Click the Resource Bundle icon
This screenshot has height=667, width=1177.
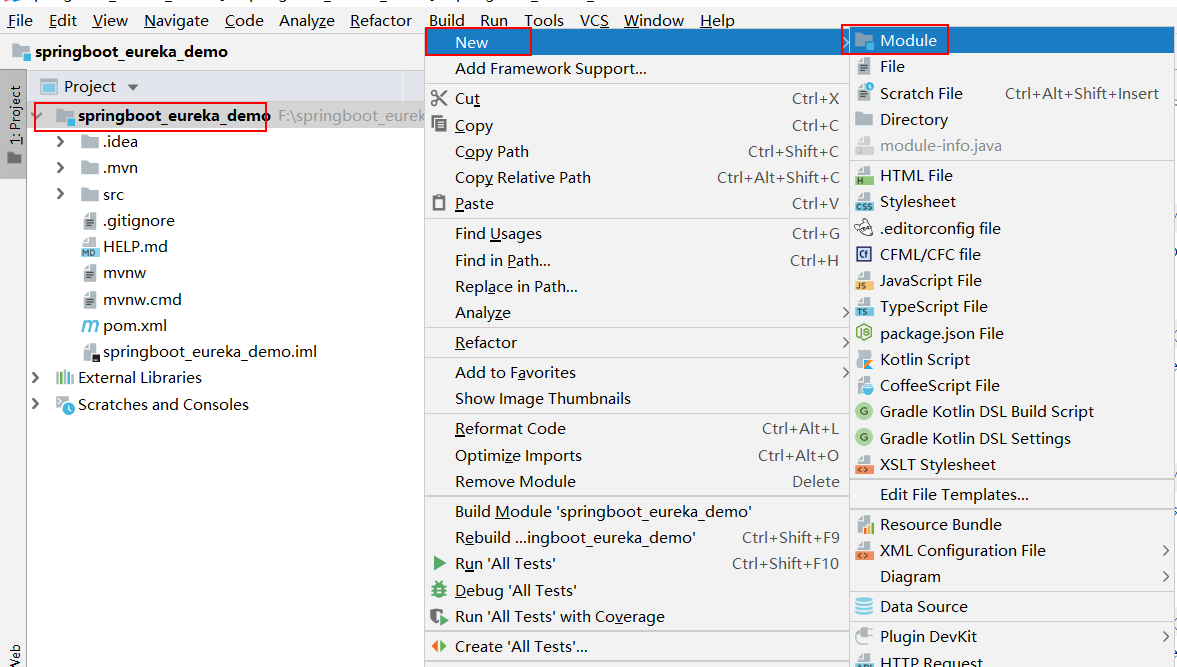coord(864,524)
